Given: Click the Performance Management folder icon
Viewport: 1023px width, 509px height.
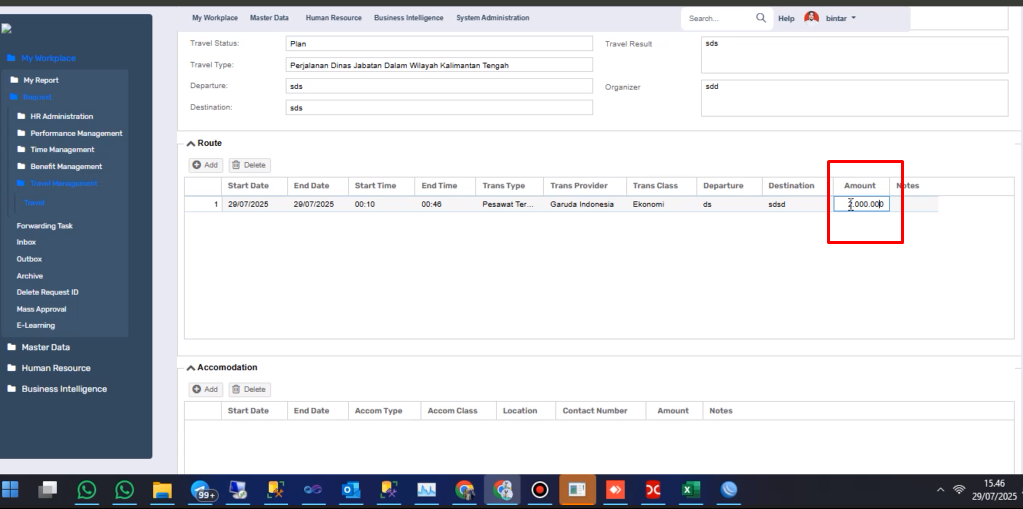Looking at the screenshot, I should [x=22, y=132].
